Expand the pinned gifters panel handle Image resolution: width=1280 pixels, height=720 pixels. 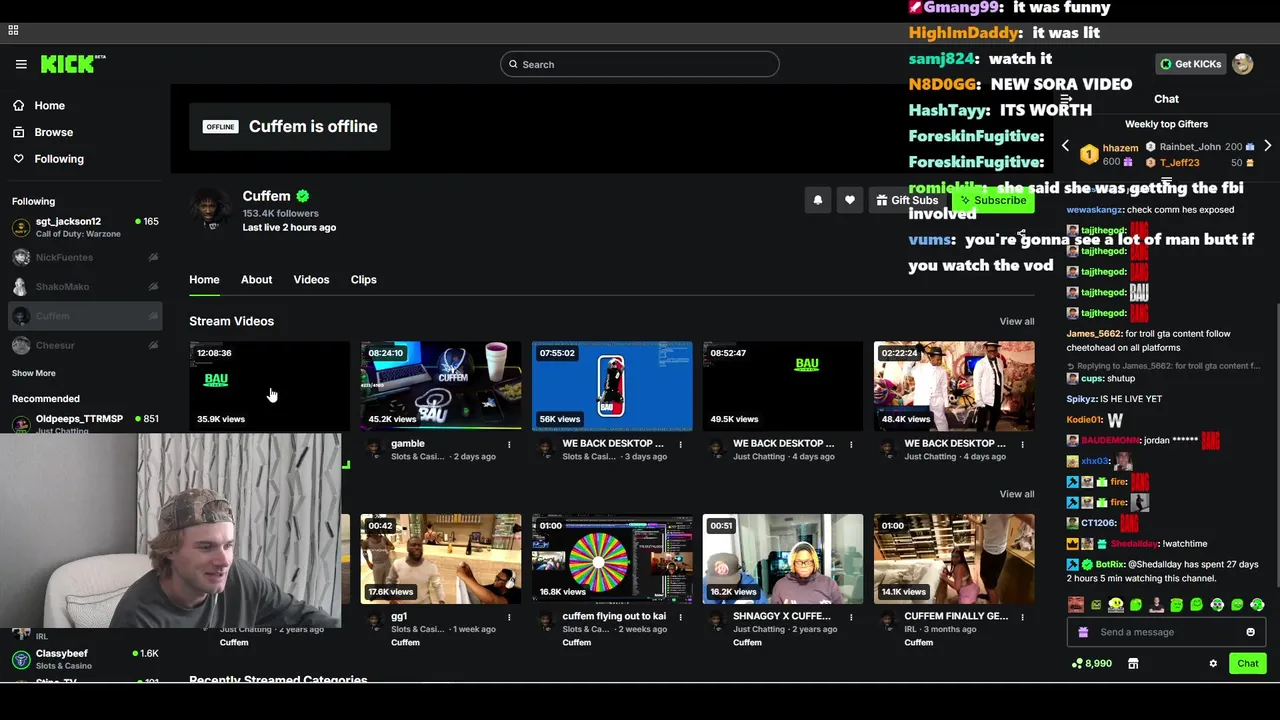tap(1166, 182)
